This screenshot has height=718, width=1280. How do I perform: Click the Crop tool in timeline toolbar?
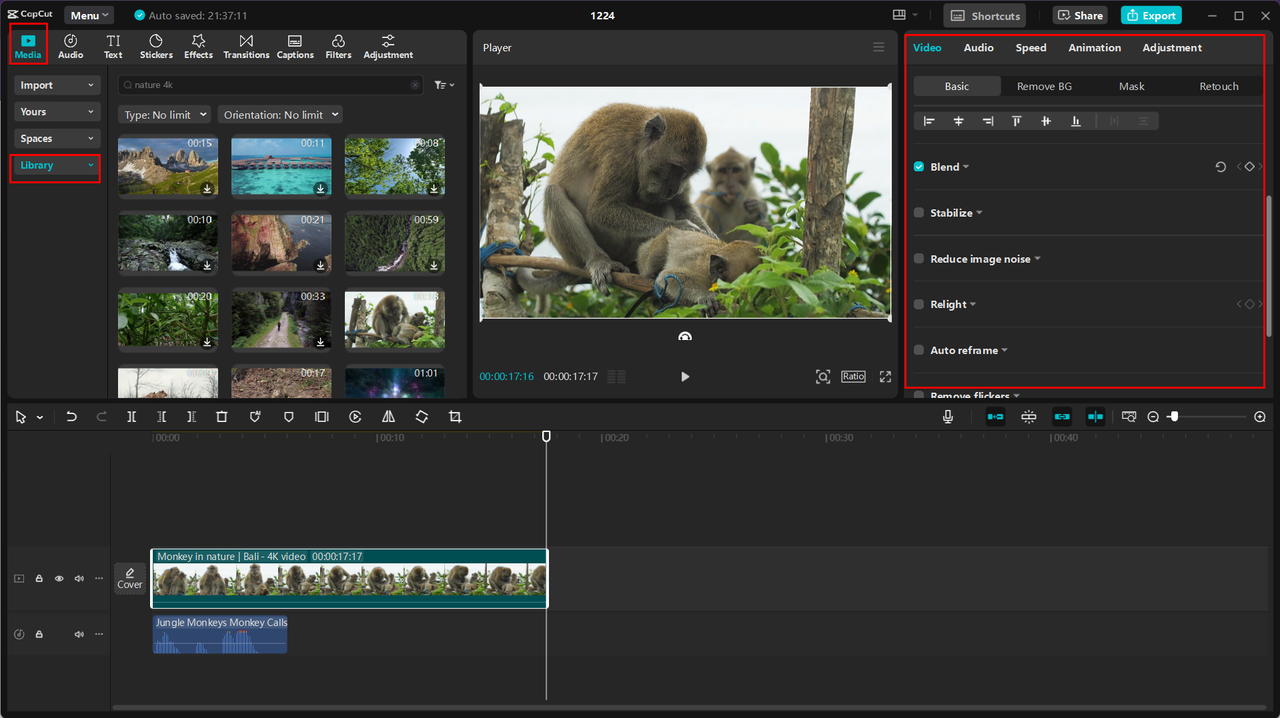point(455,417)
